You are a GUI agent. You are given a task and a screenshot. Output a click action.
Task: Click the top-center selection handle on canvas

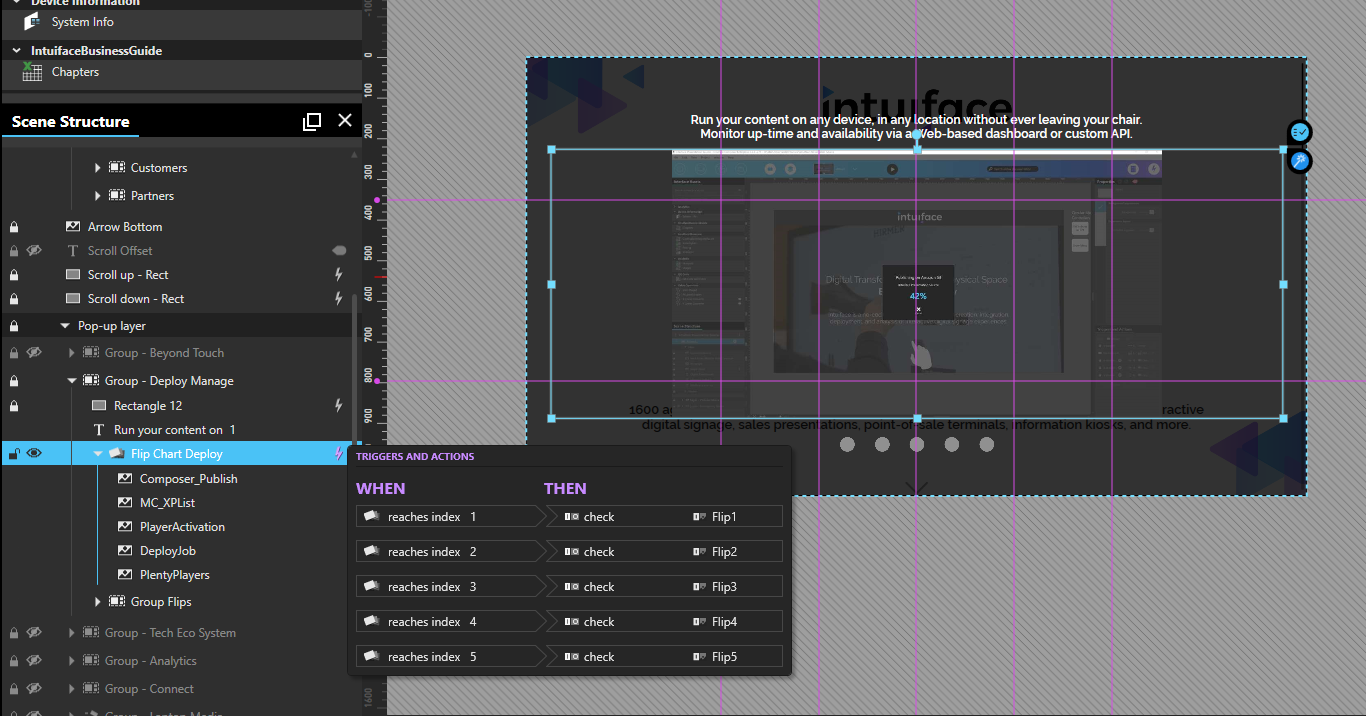click(x=917, y=149)
